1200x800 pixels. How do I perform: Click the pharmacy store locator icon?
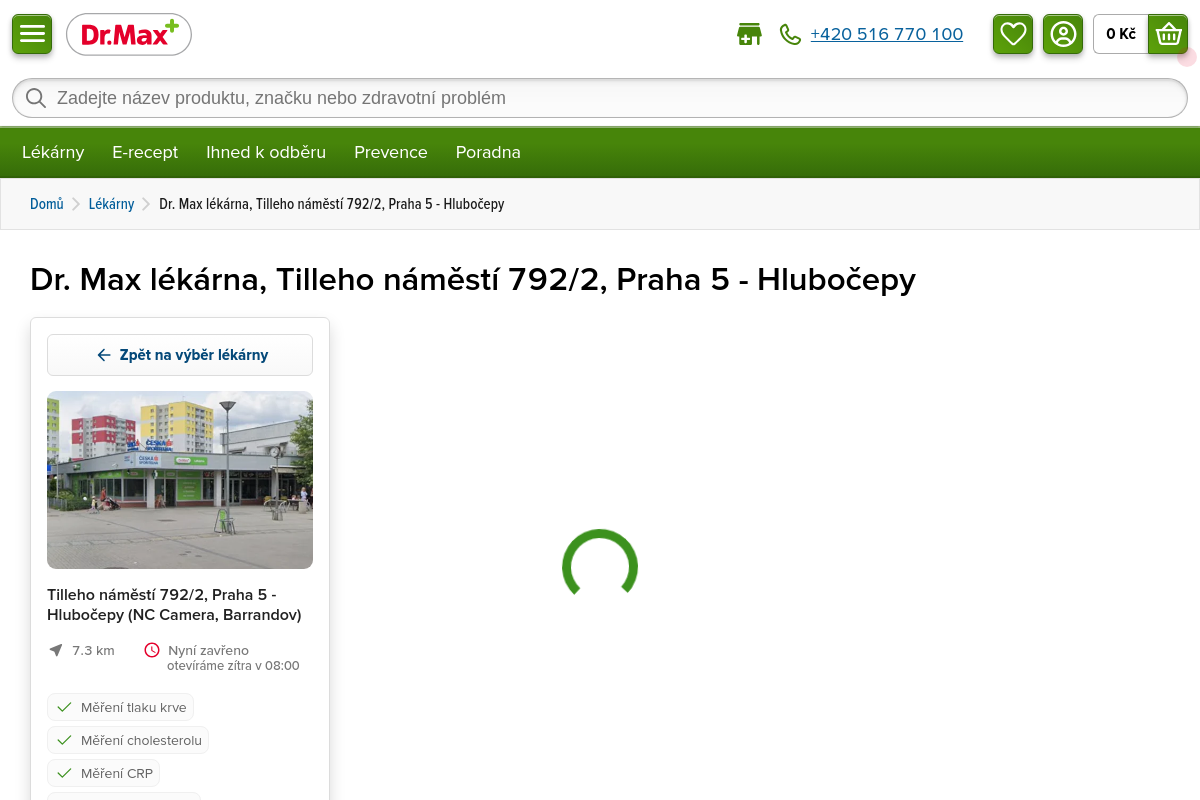[x=749, y=35]
